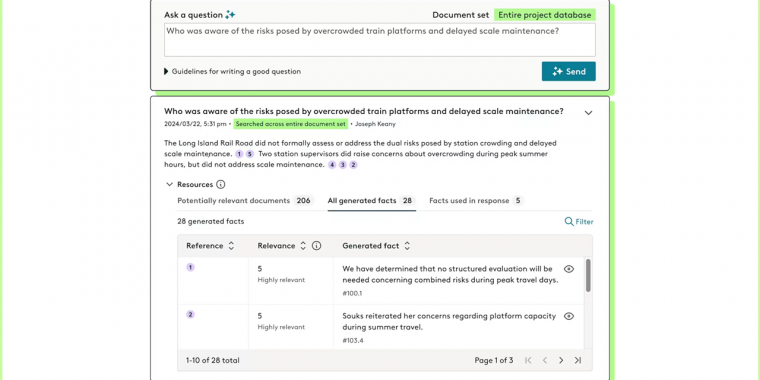Click citation badge 4 in the response

[x=332, y=165]
